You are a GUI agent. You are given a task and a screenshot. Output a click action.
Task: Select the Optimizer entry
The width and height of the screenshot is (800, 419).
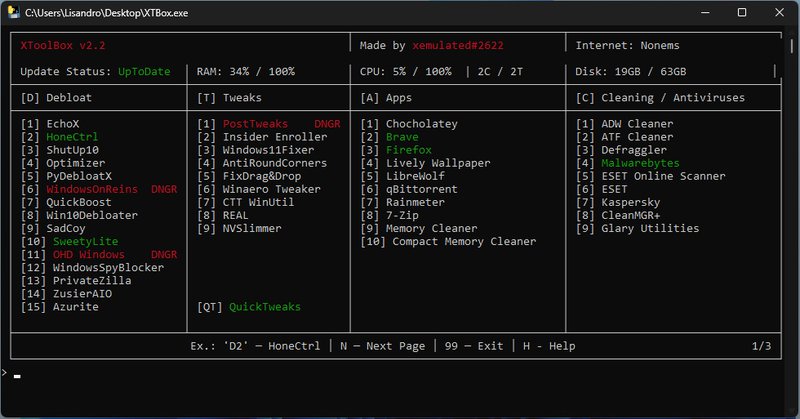(63, 163)
